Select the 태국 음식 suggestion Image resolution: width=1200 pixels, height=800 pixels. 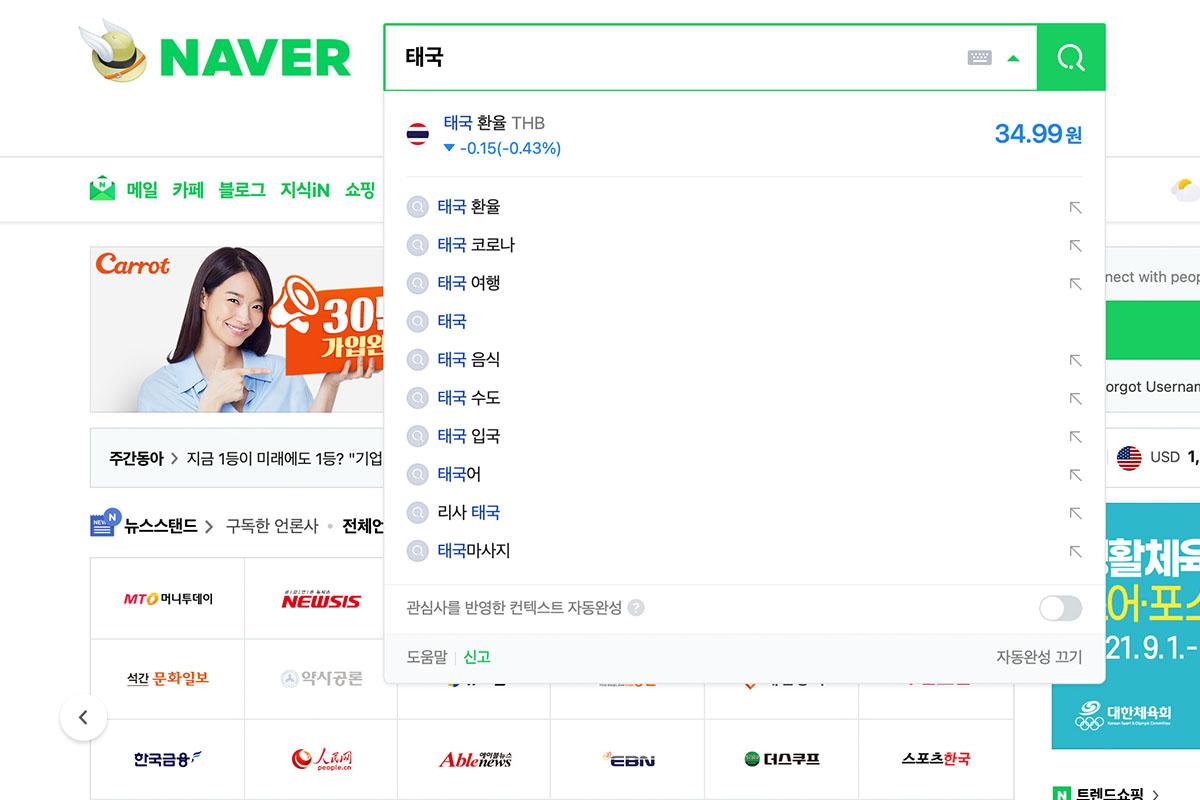(x=469, y=360)
